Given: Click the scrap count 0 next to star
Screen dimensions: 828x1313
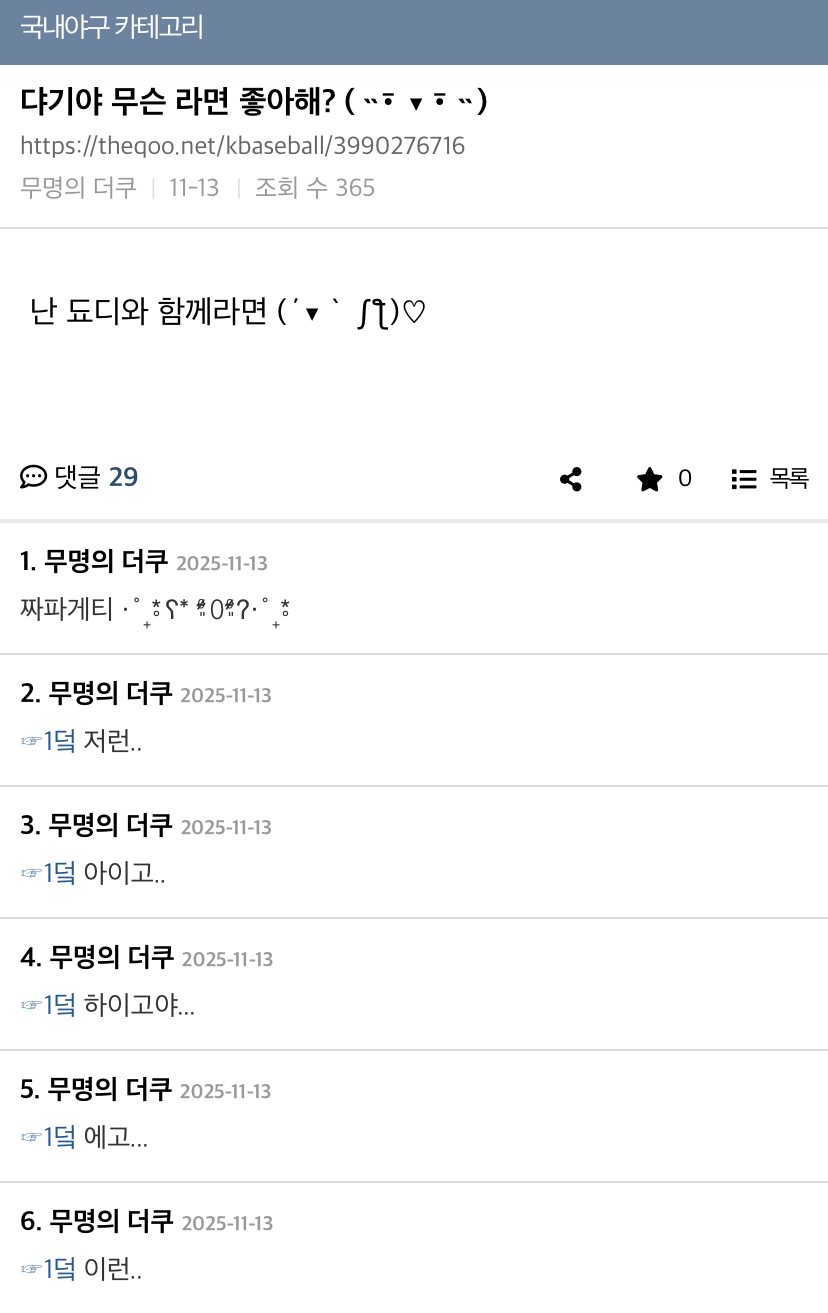Looking at the screenshot, I should click(x=684, y=479).
